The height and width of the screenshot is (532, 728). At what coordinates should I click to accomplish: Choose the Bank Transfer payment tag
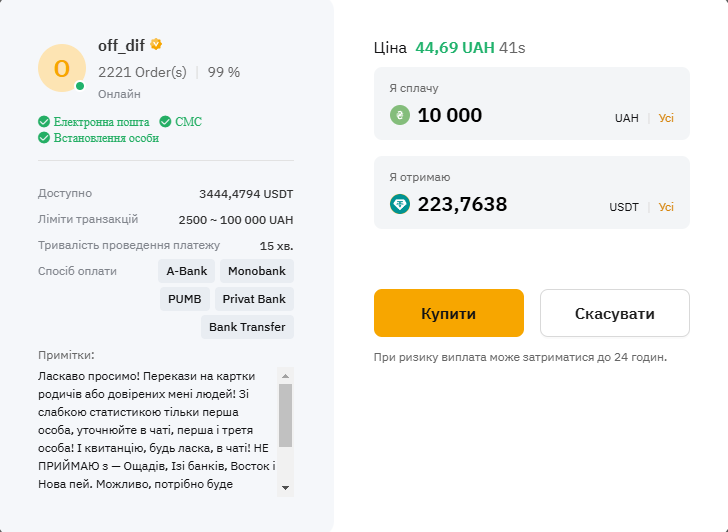tap(247, 327)
